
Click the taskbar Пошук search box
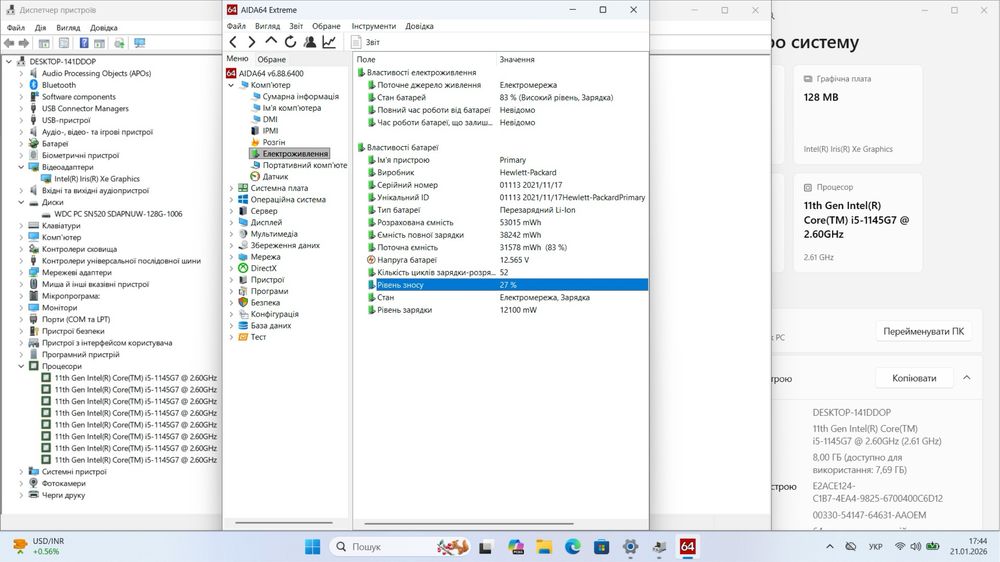[401, 547]
